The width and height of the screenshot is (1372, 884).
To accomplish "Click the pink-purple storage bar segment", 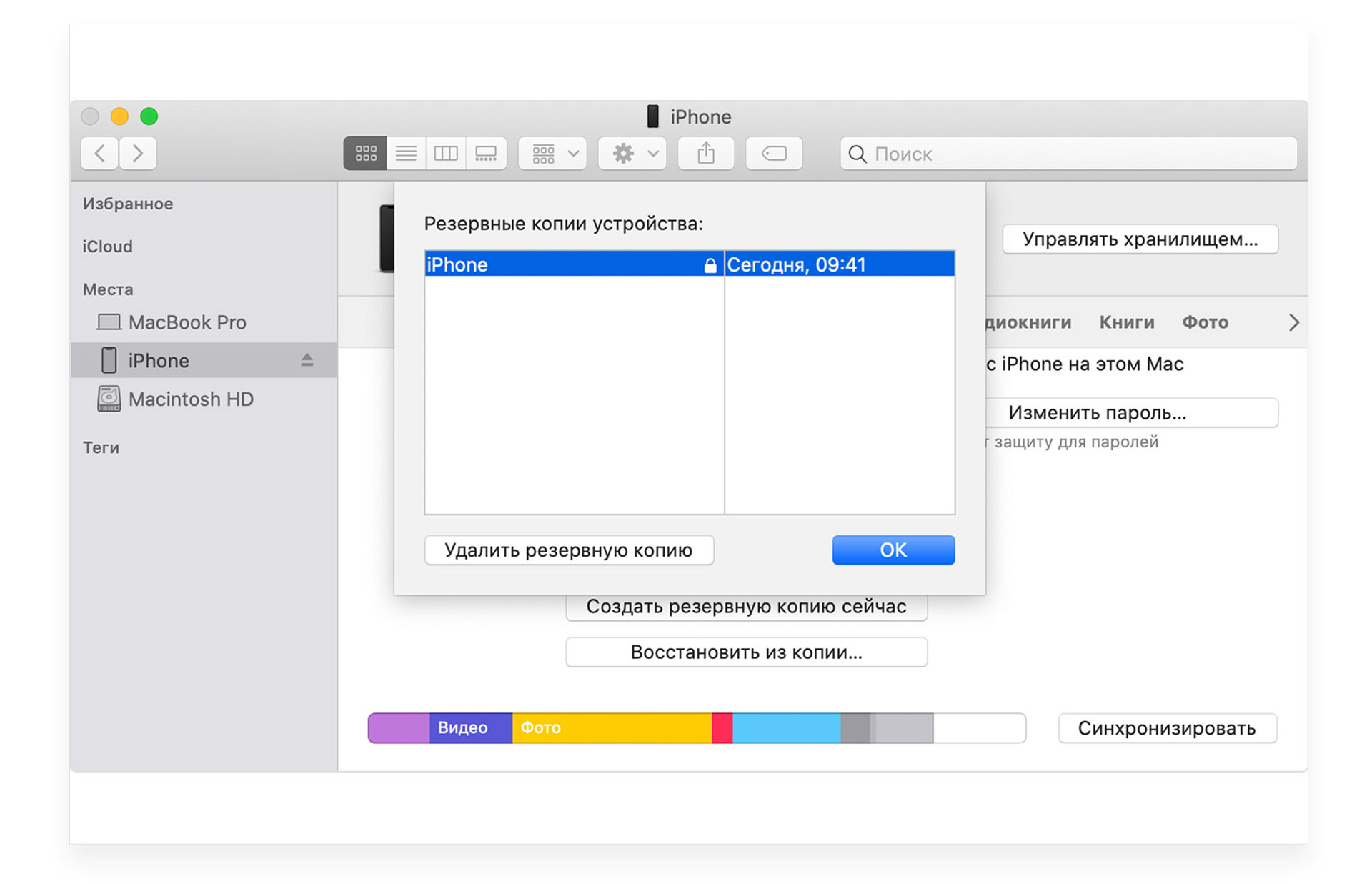I will click(399, 727).
